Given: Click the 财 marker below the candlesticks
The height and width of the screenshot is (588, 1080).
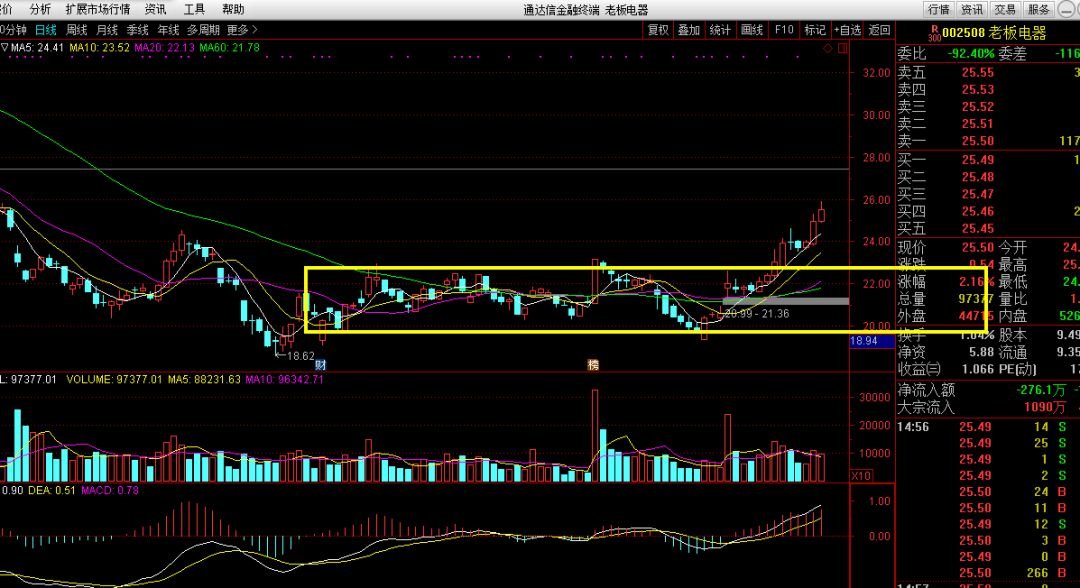Looking at the screenshot, I should coord(320,365).
